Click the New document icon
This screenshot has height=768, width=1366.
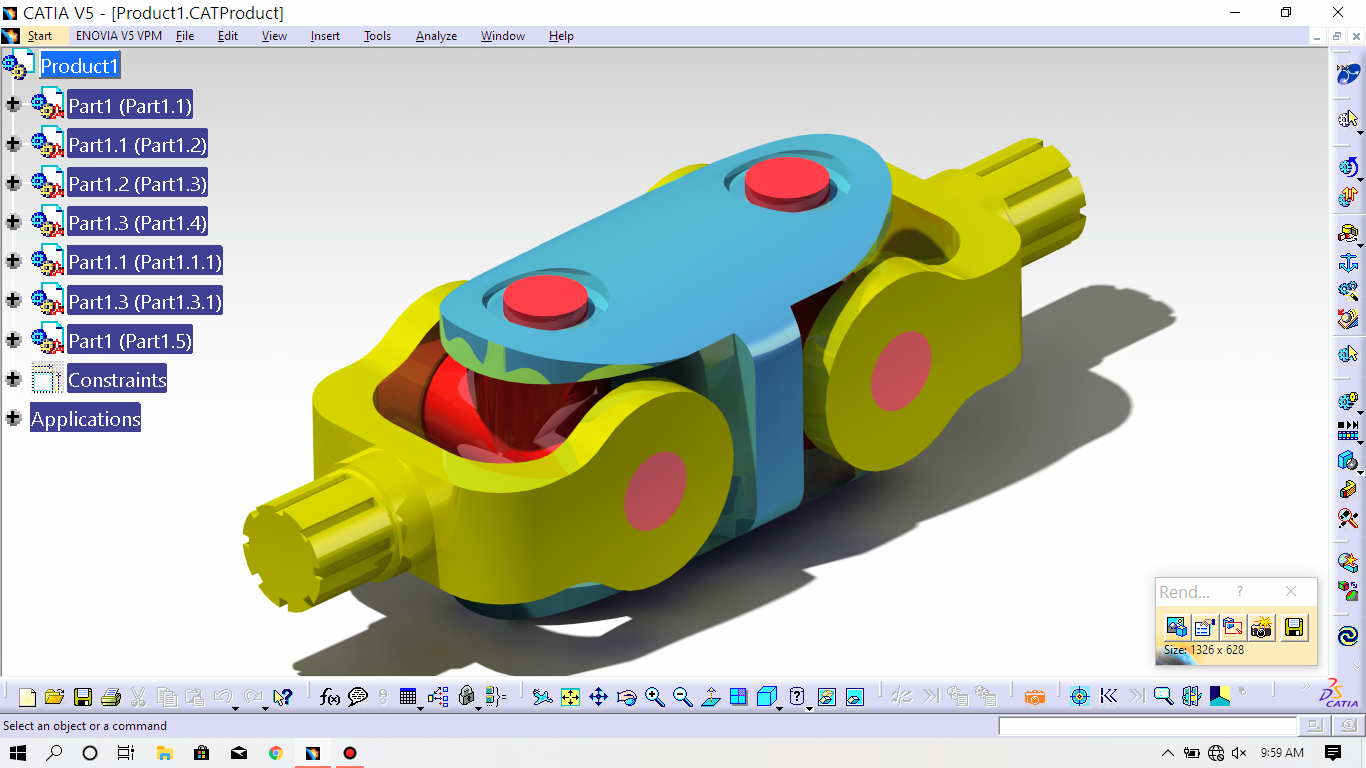(x=27, y=697)
